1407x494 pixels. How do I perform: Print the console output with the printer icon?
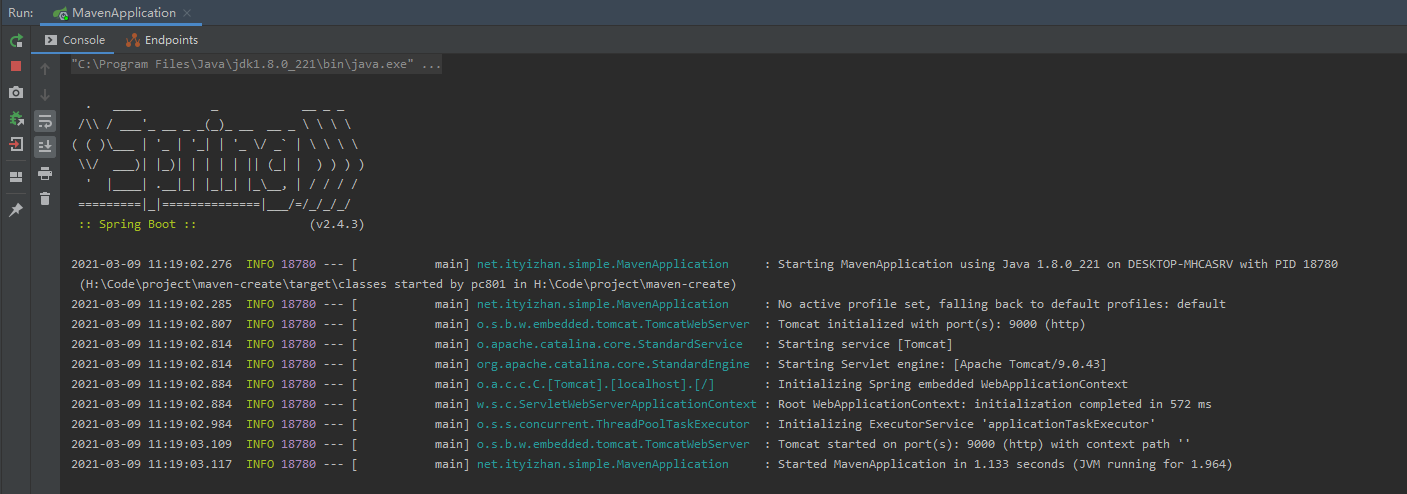point(45,173)
